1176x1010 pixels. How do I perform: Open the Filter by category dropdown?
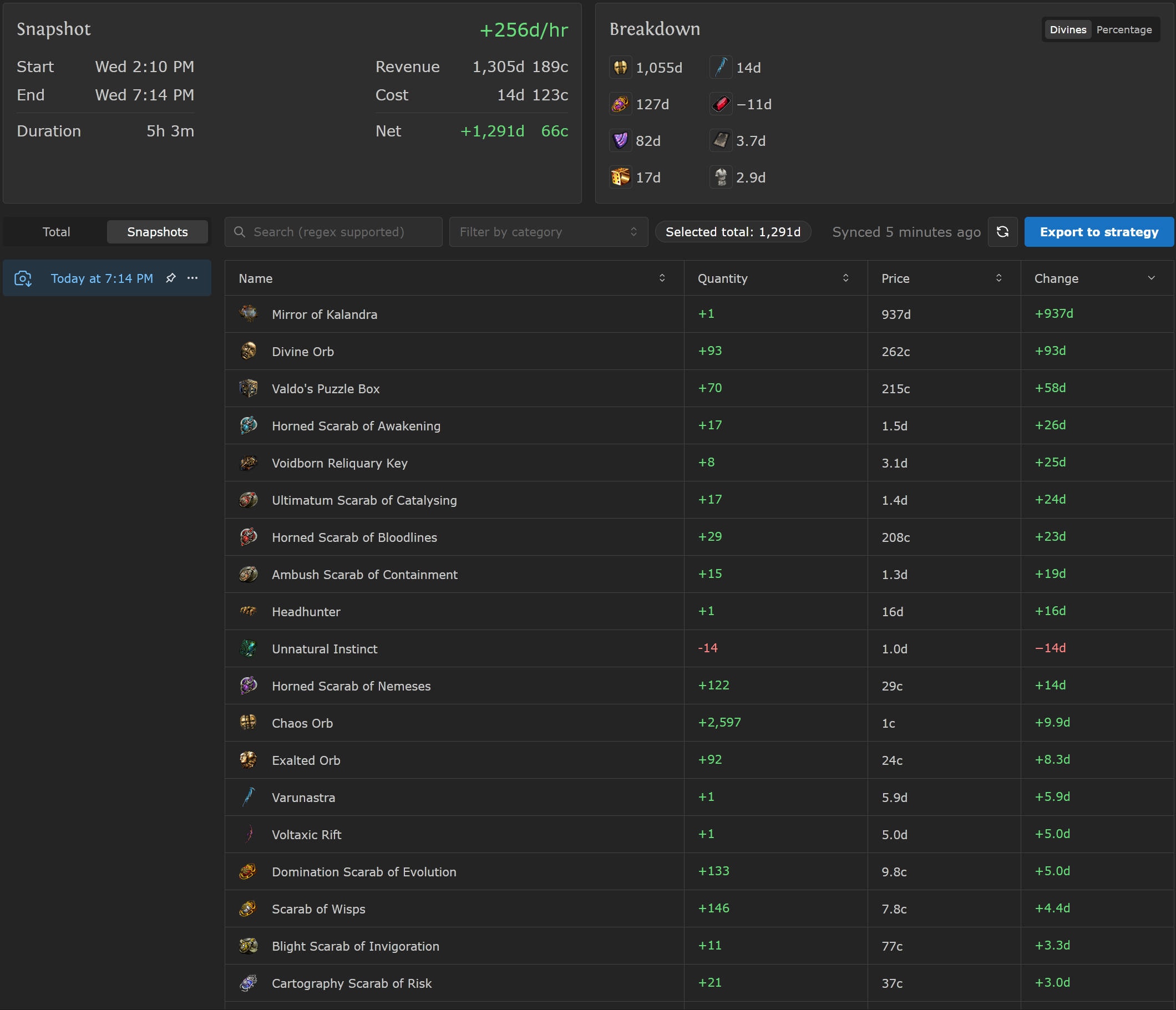point(548,231)
